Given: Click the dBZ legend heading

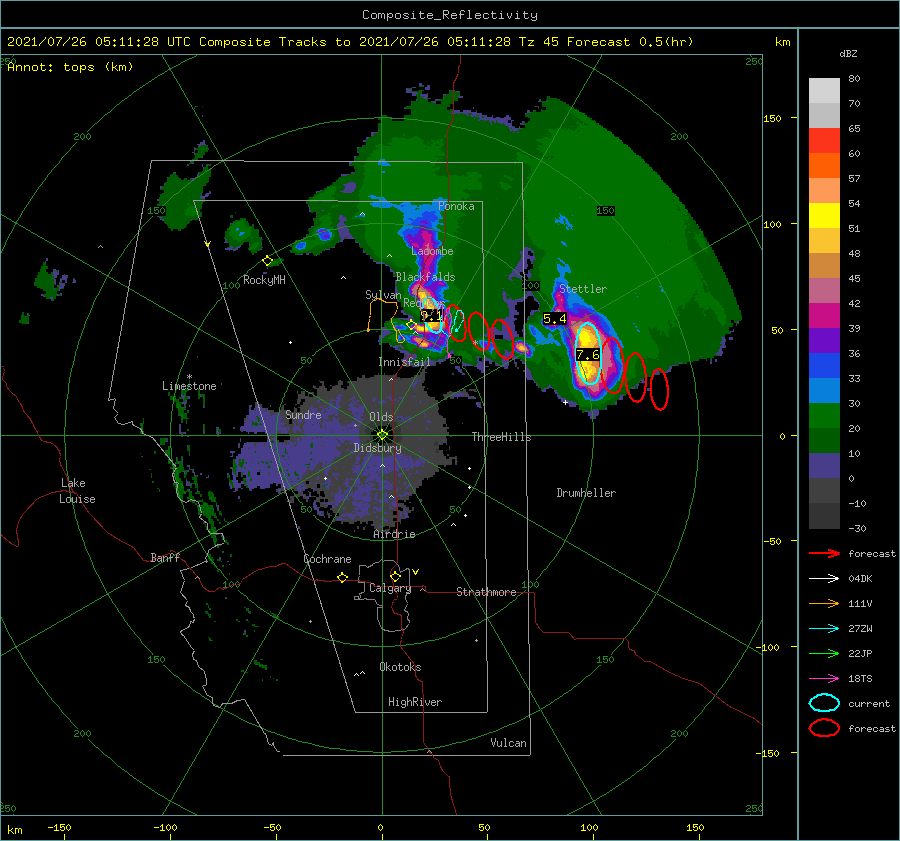Looking at the screenshot, I should click(848, 53).
